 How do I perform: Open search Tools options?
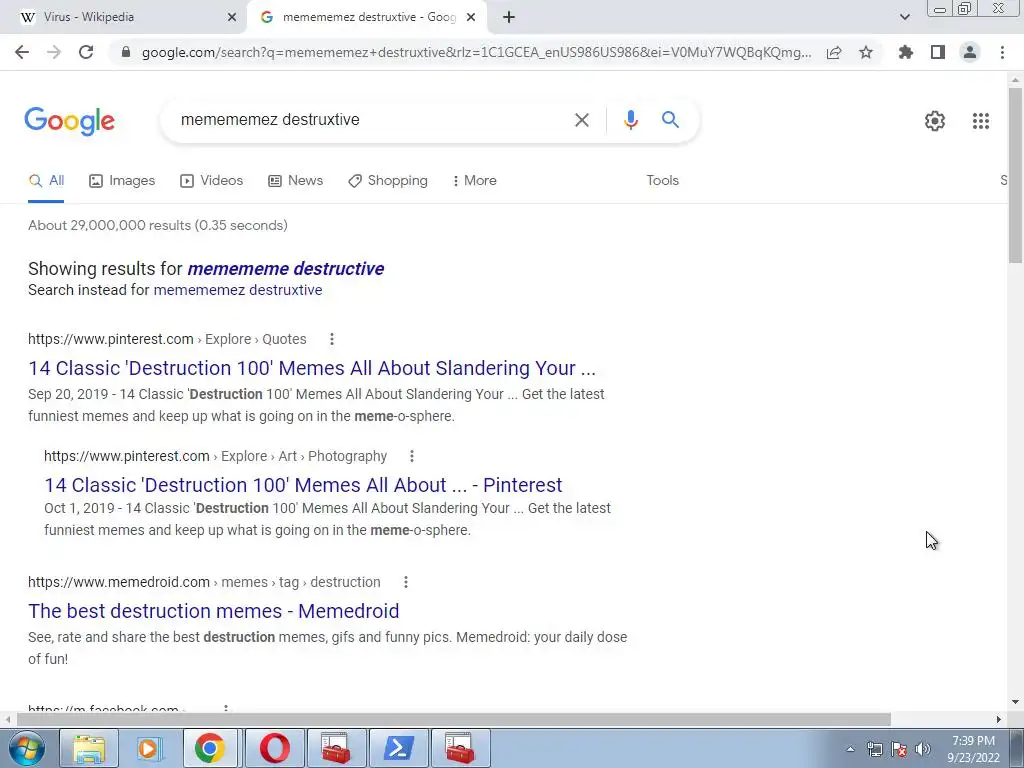point(662,180)
